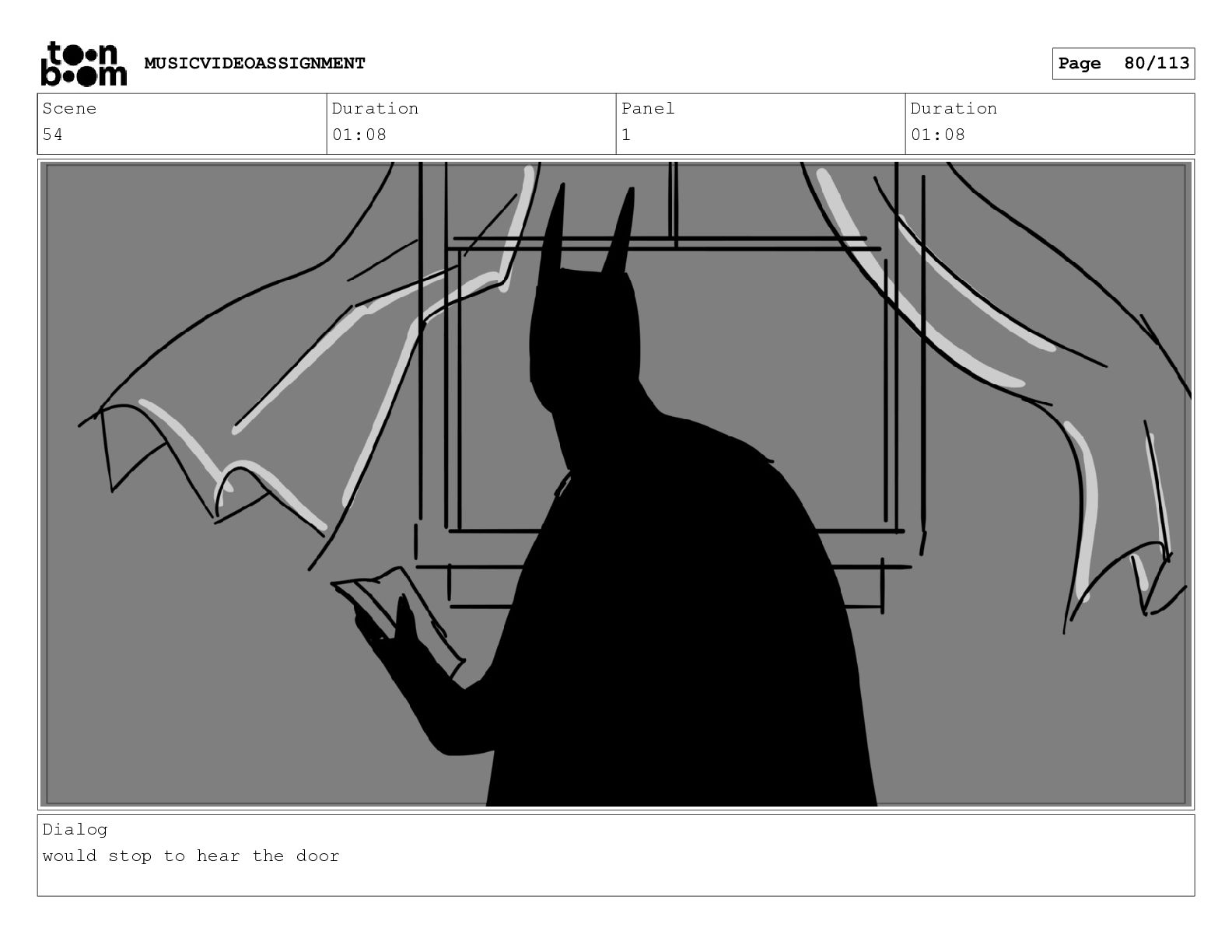Viewport: 1232px width, 952px height.
Task: Click the storyboard panel drawing
Action: [616, 485]
